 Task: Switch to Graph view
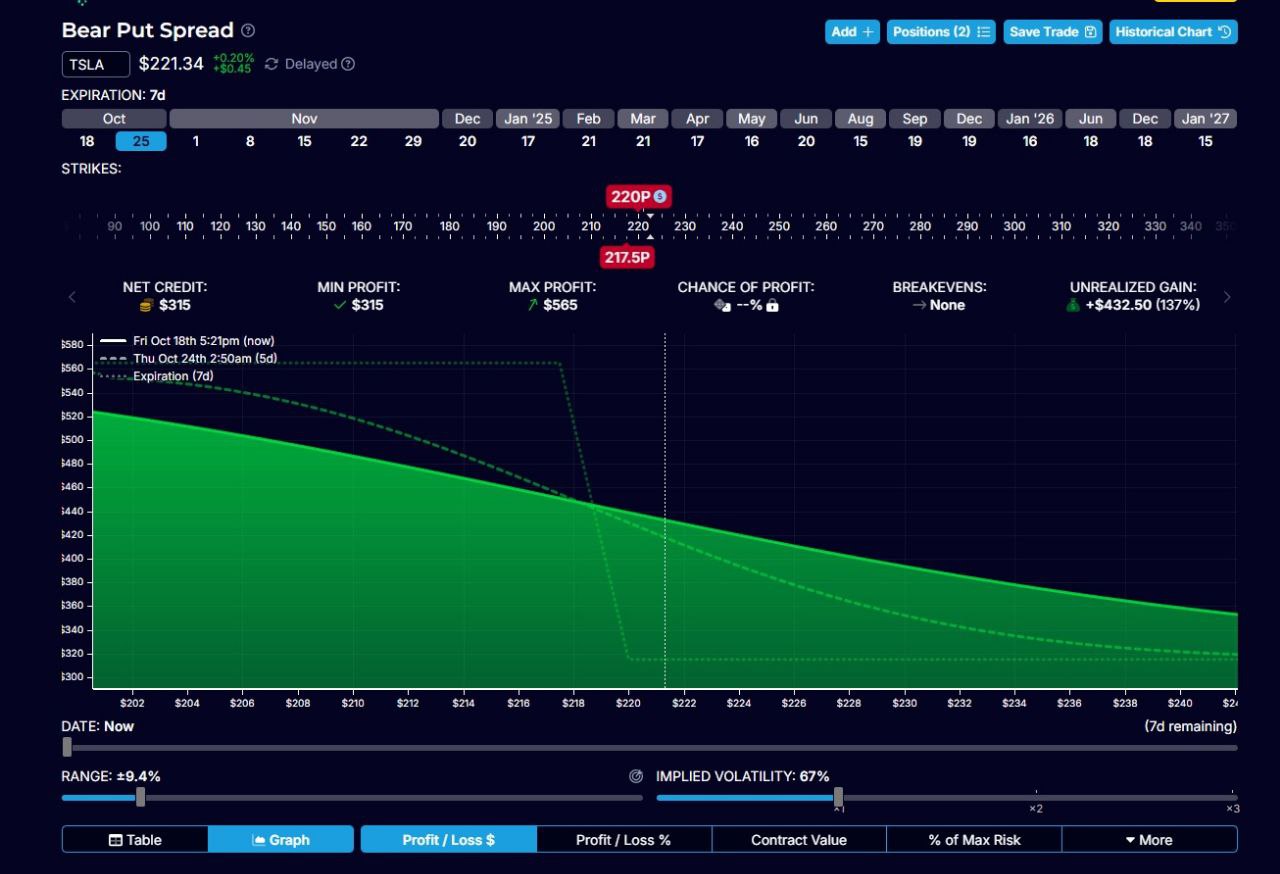[x=281, y=840]
